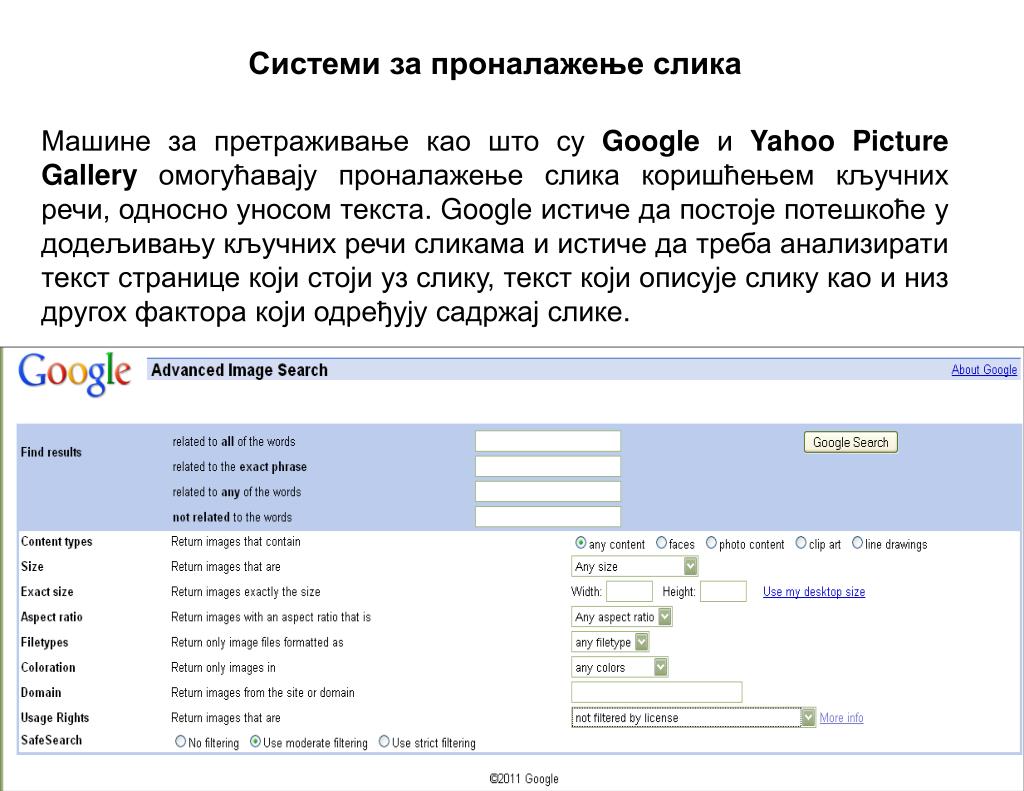Click the 'Find results' label
The image size is (1024, 791).
pos(51,452)
